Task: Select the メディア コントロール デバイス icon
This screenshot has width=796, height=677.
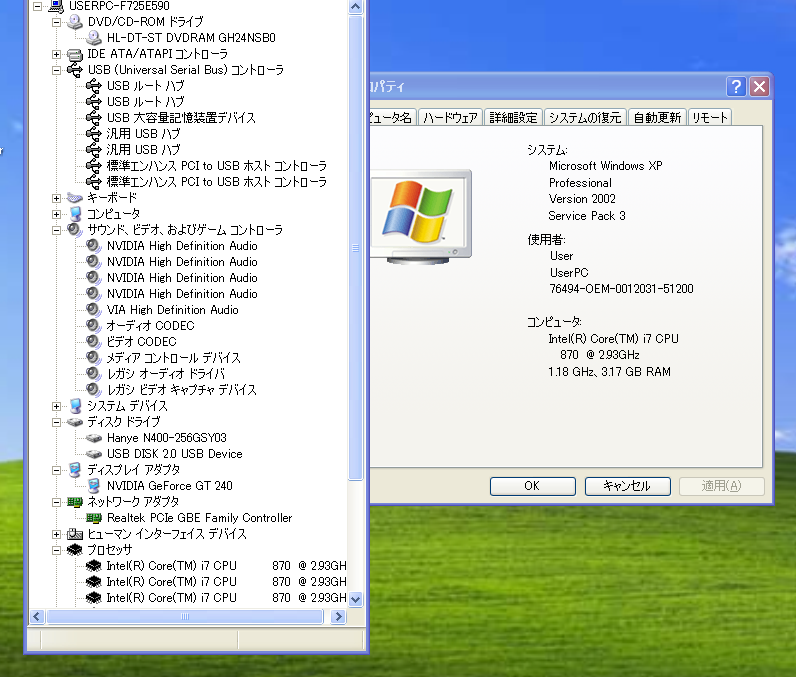Action: [x=93, y=358]
